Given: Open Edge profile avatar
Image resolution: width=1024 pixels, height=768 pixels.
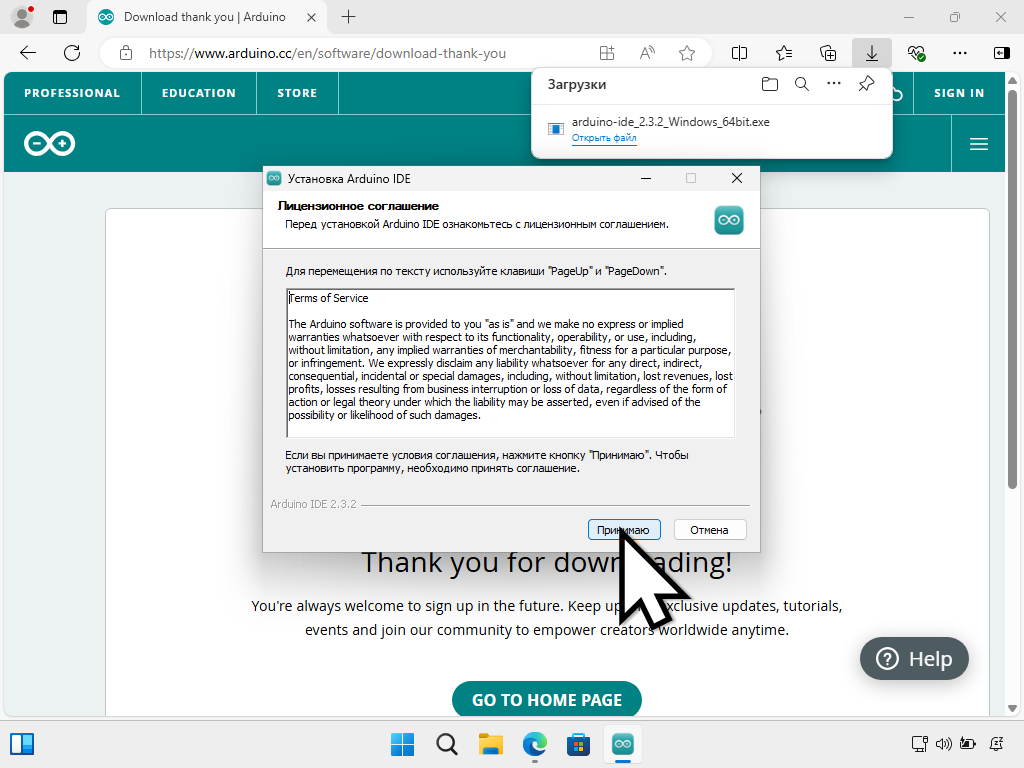Looking at the screenshot, I should (22, 17).
